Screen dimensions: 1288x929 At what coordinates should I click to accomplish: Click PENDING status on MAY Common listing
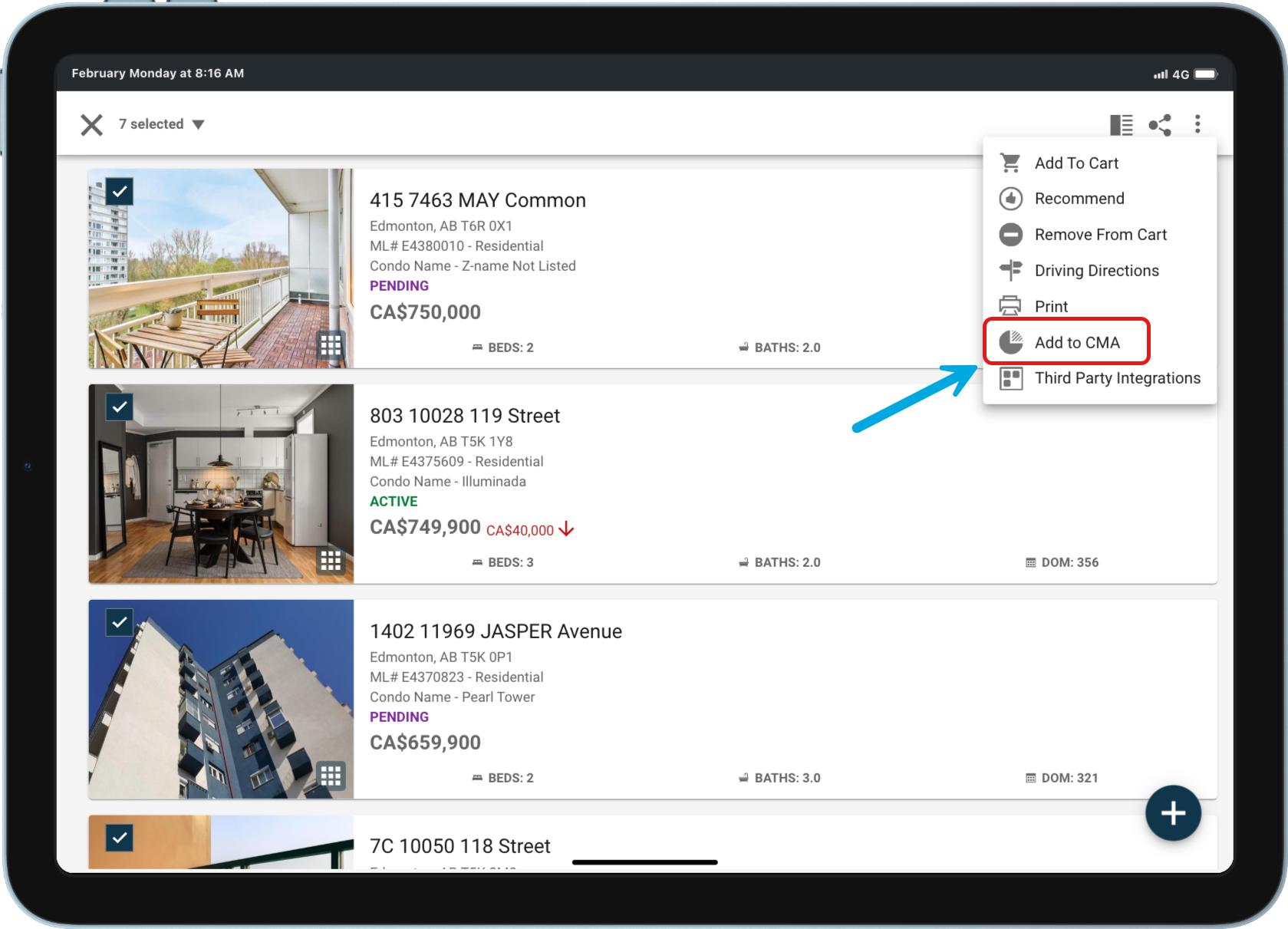coord(399,286)
